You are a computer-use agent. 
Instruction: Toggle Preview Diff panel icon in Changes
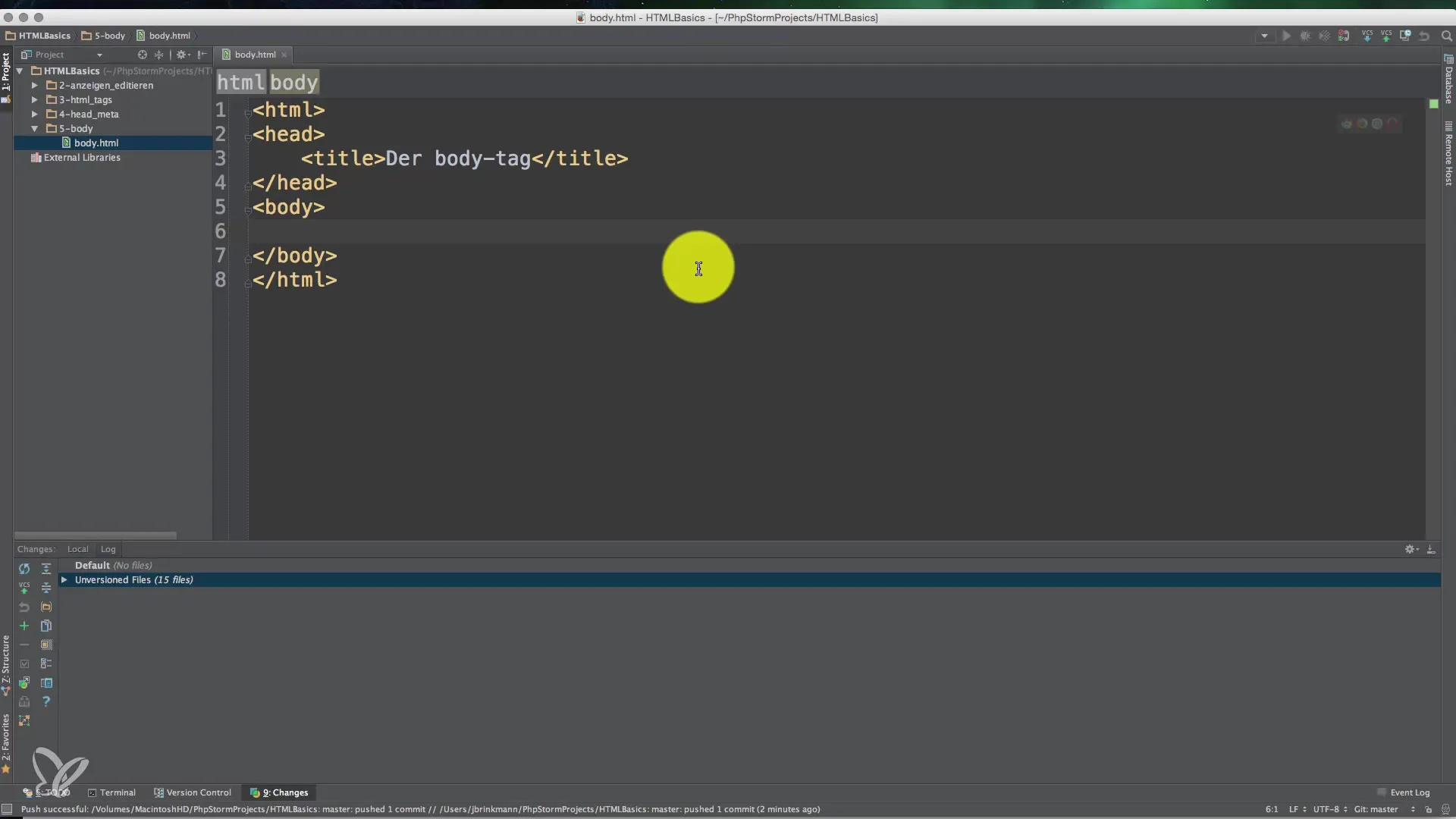click(46, 683)
